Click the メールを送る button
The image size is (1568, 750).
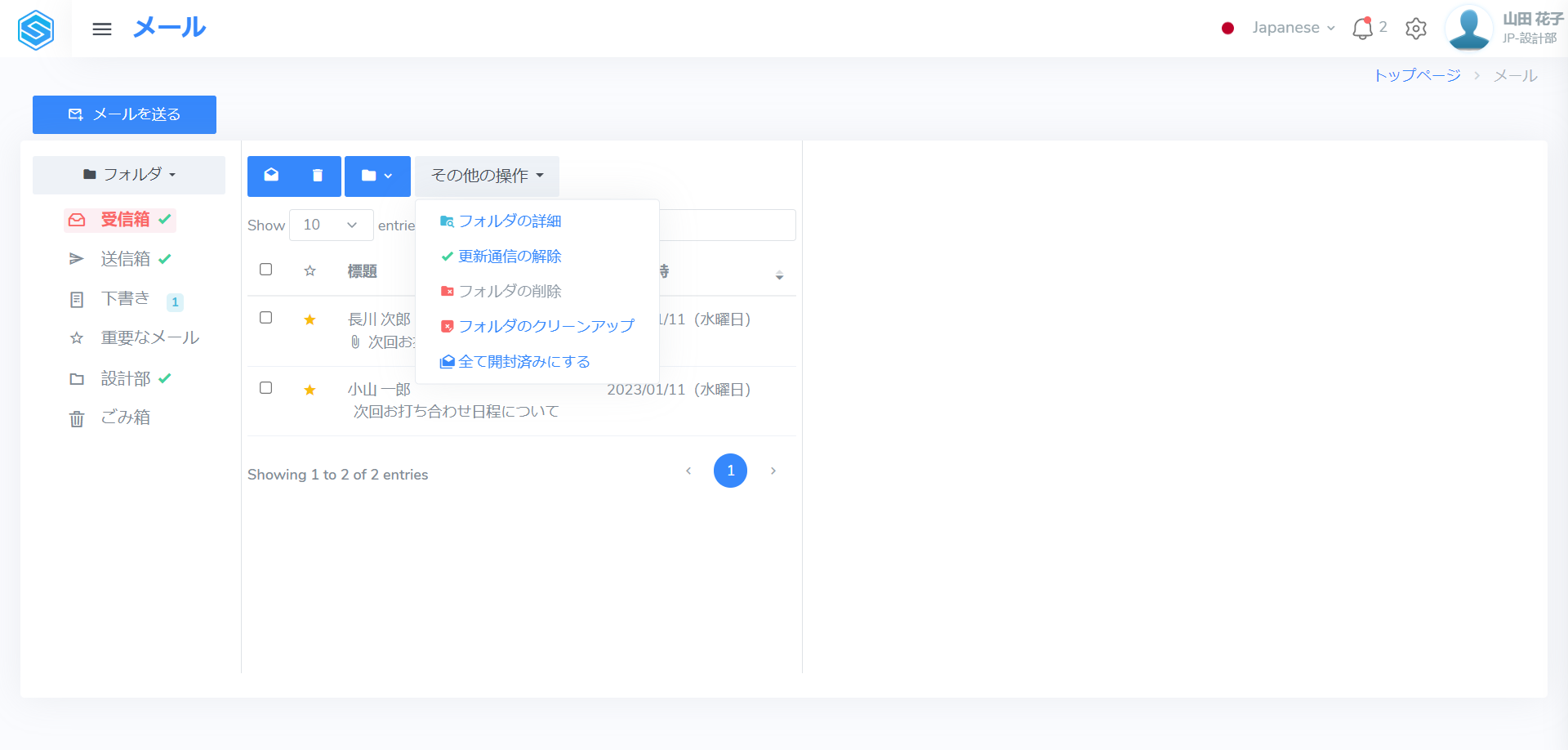(124, 114)
